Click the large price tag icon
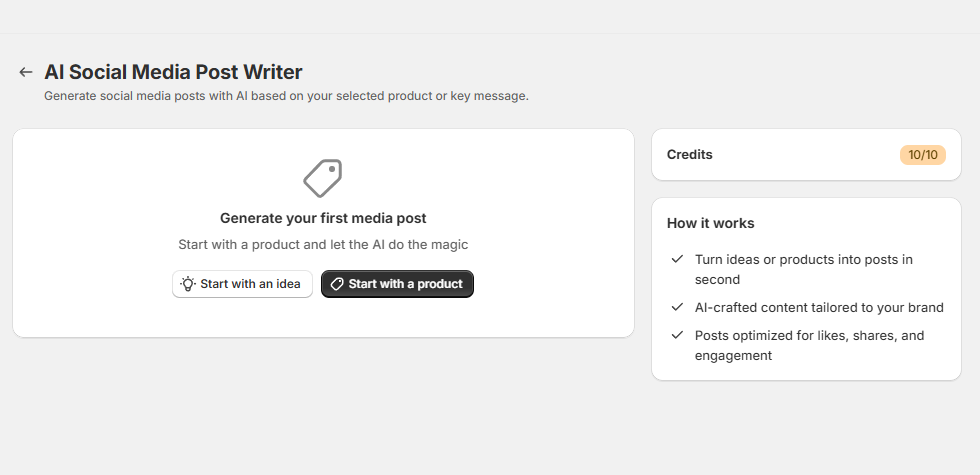 pos(322,178)
